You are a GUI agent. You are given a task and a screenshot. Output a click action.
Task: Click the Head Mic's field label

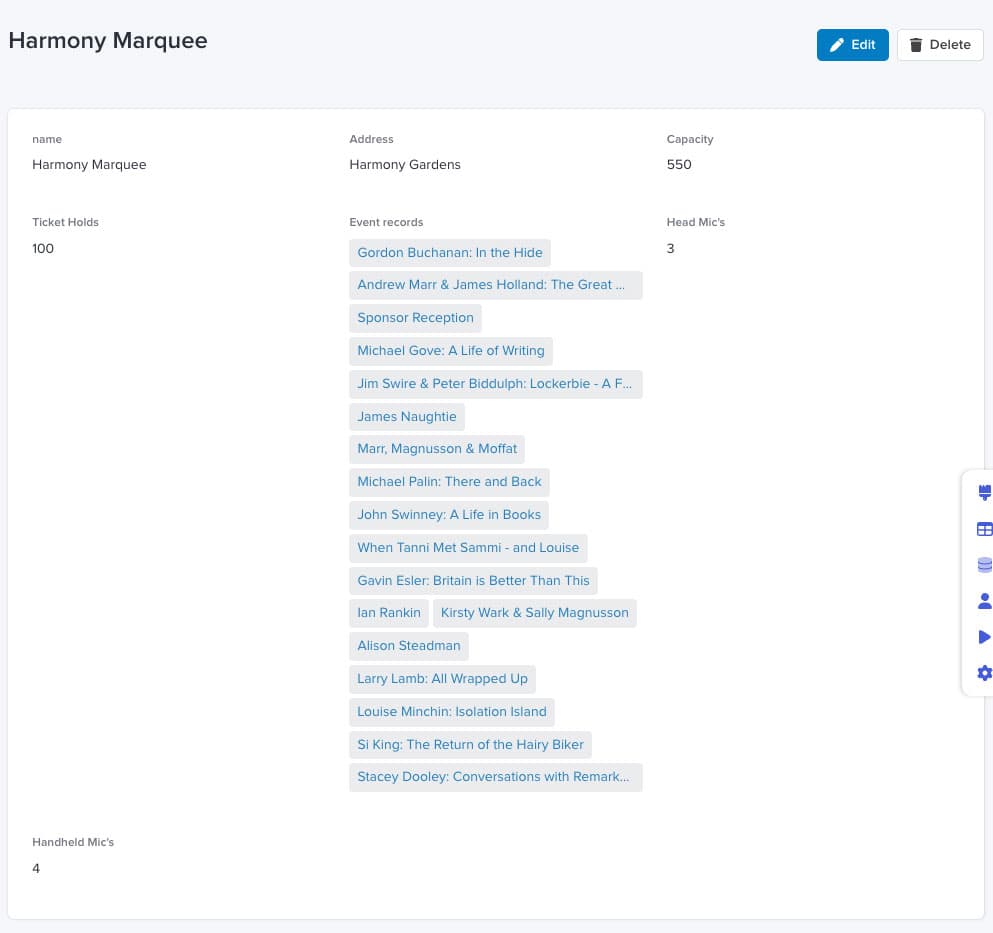click(x=695, y=222)
